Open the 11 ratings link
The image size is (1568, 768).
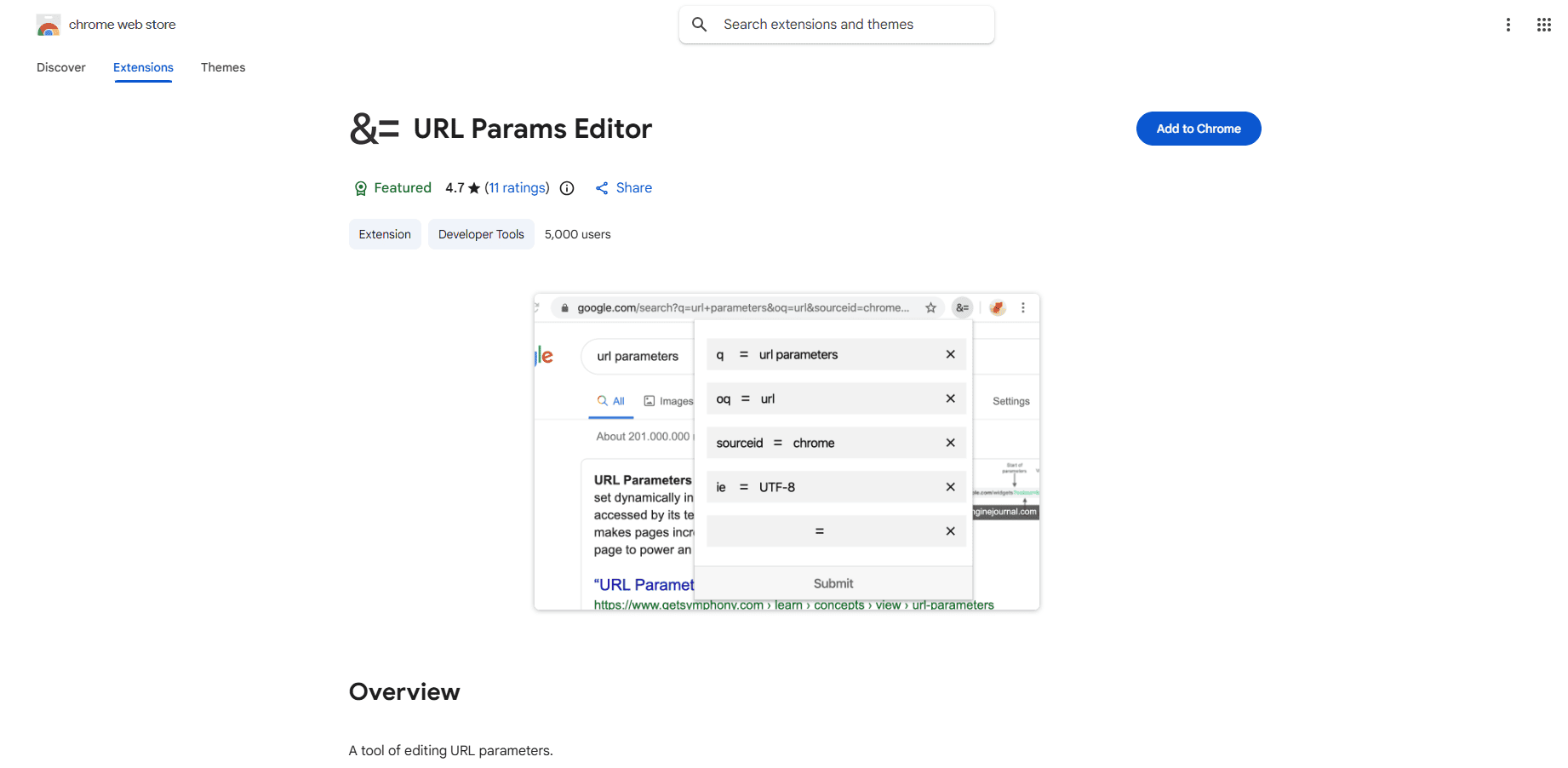click(517, 187)
